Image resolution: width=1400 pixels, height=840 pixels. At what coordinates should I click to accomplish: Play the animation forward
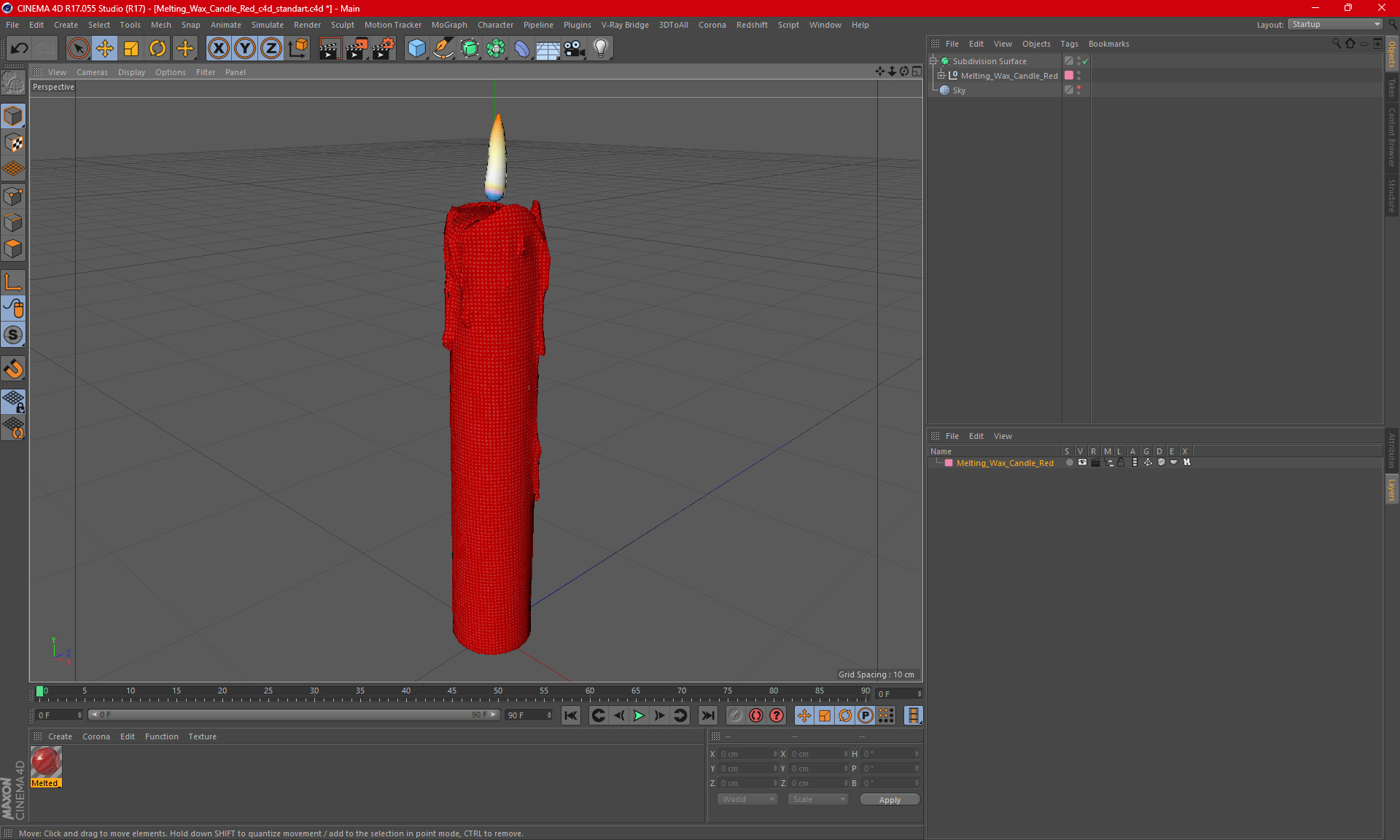pyautogui.click(x=639, y=715)
